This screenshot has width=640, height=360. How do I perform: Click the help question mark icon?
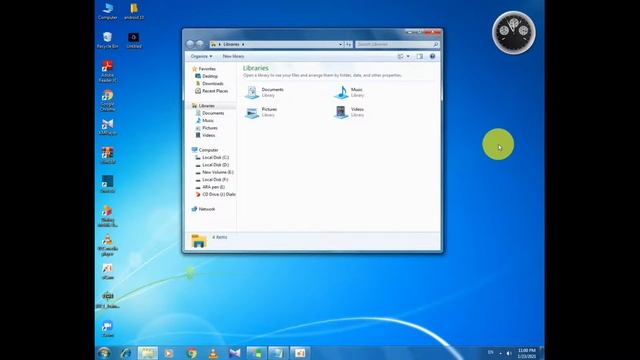432,56
